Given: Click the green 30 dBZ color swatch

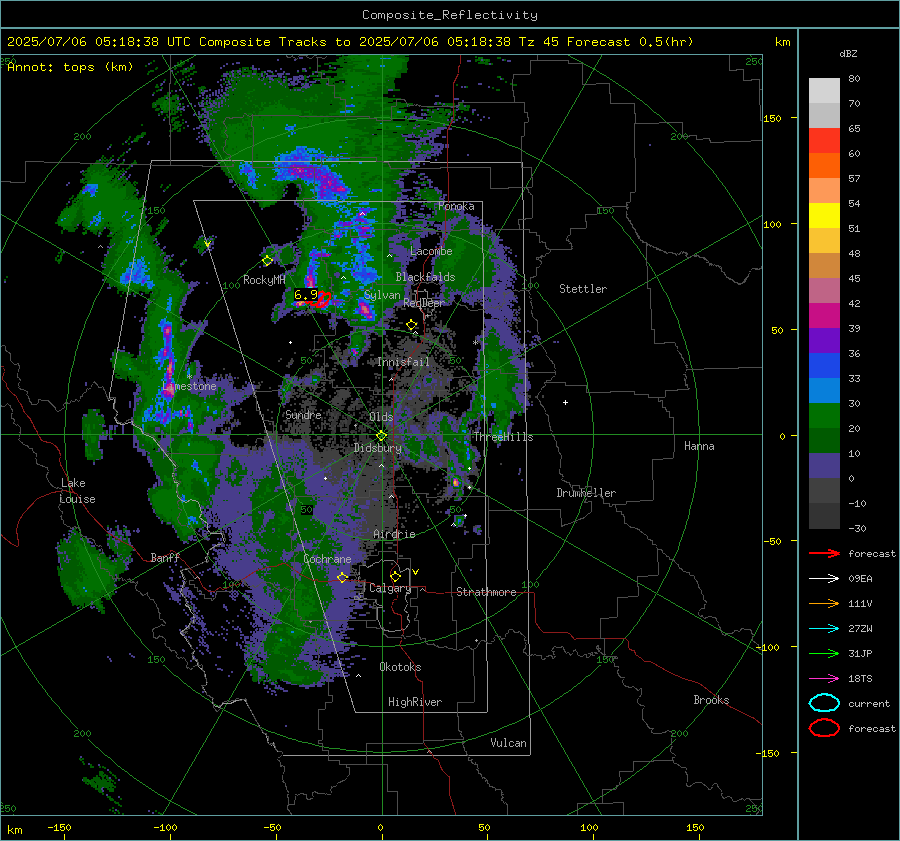Looking at the screenshot, I should click(824, 416).
